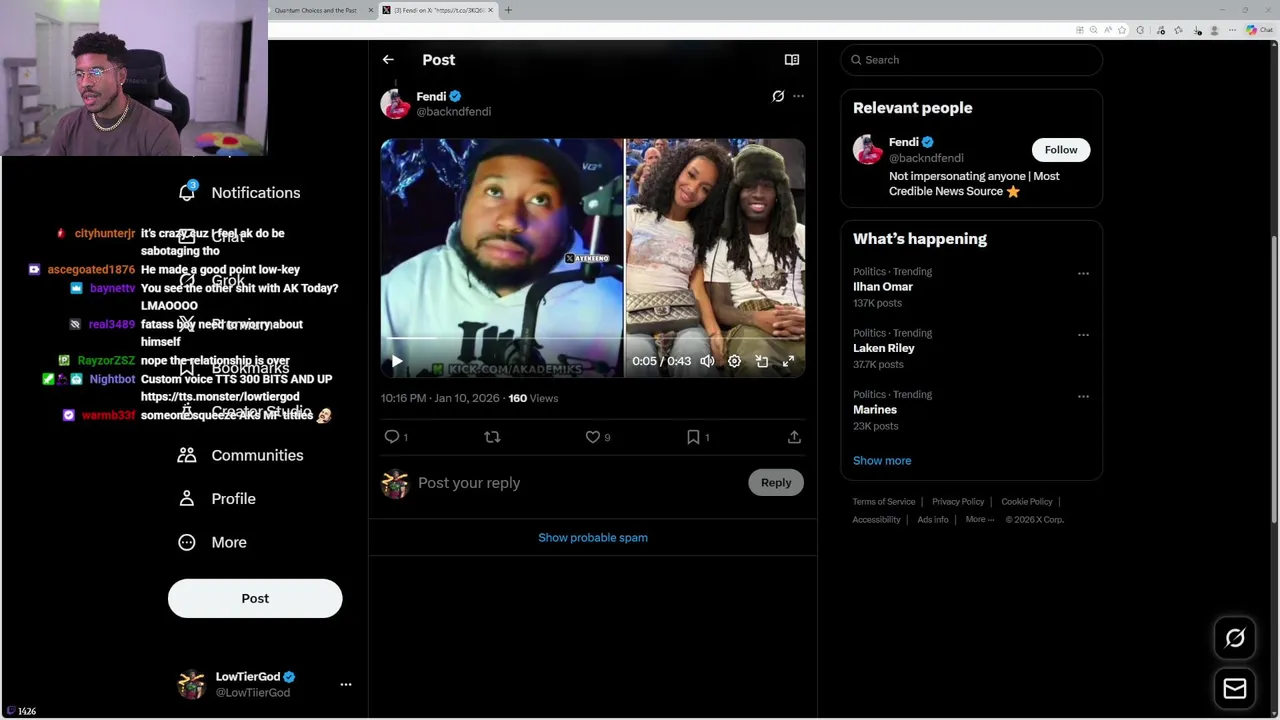Screen dimensions: 1280x720
Task: Open Terms of Service link
Action: click(x=884, y=502)
